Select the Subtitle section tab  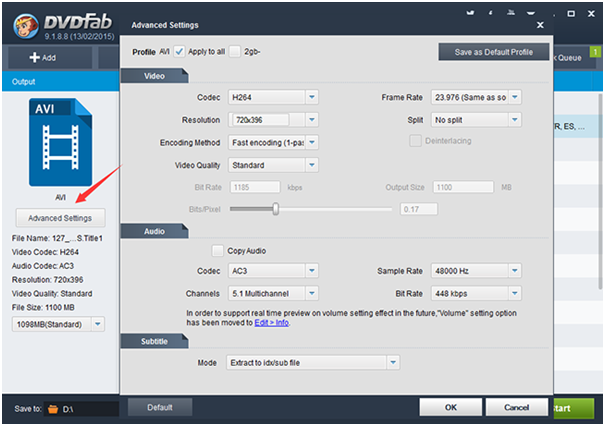pos(154,341)
